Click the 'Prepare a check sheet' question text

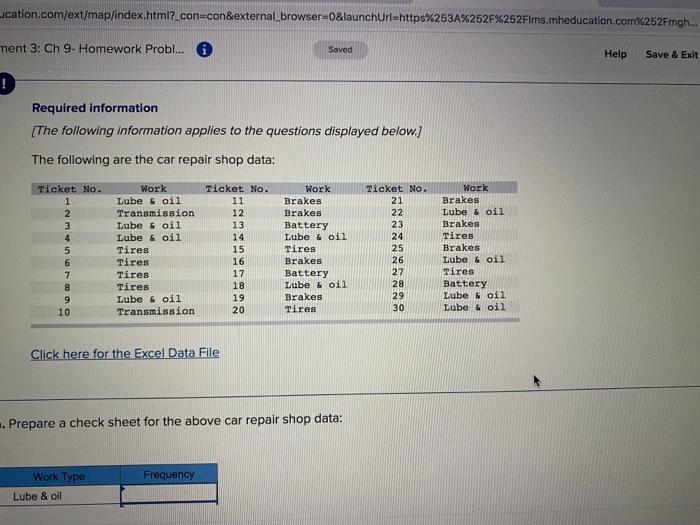(x=175, y=421)
